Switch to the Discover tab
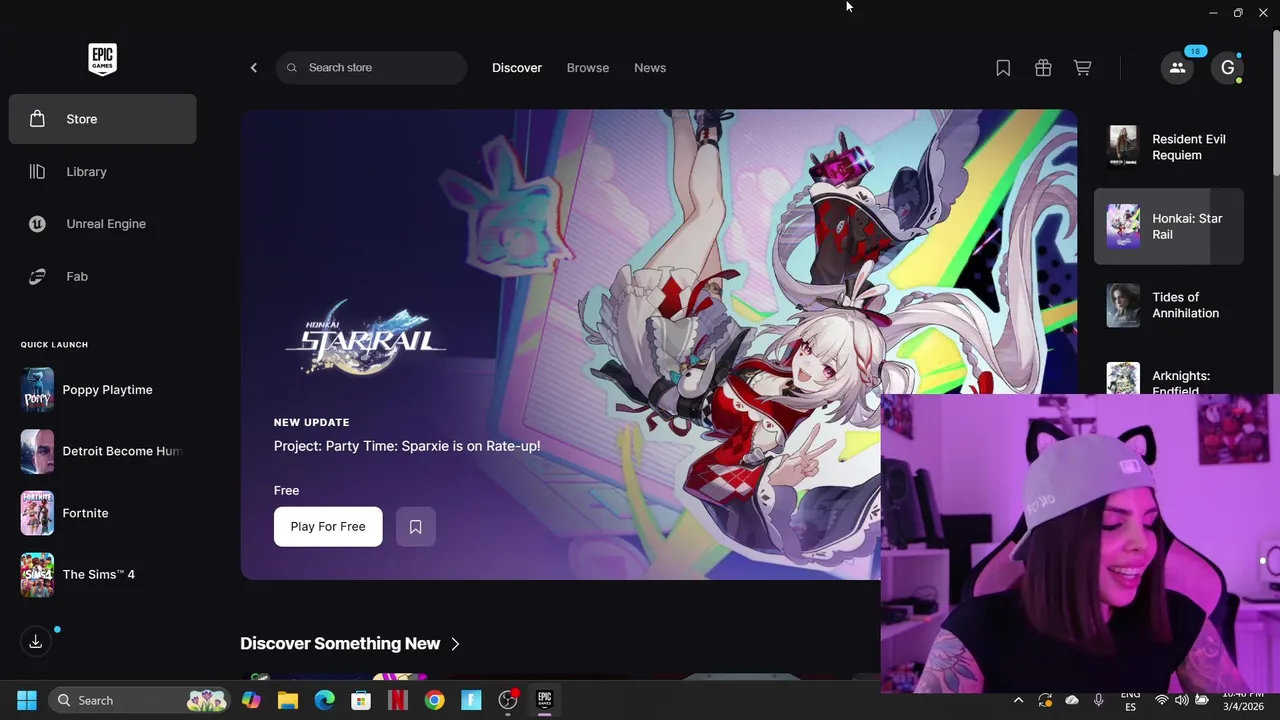The image size is (1280, 720). pyautogui.click(x=517, y=68)
